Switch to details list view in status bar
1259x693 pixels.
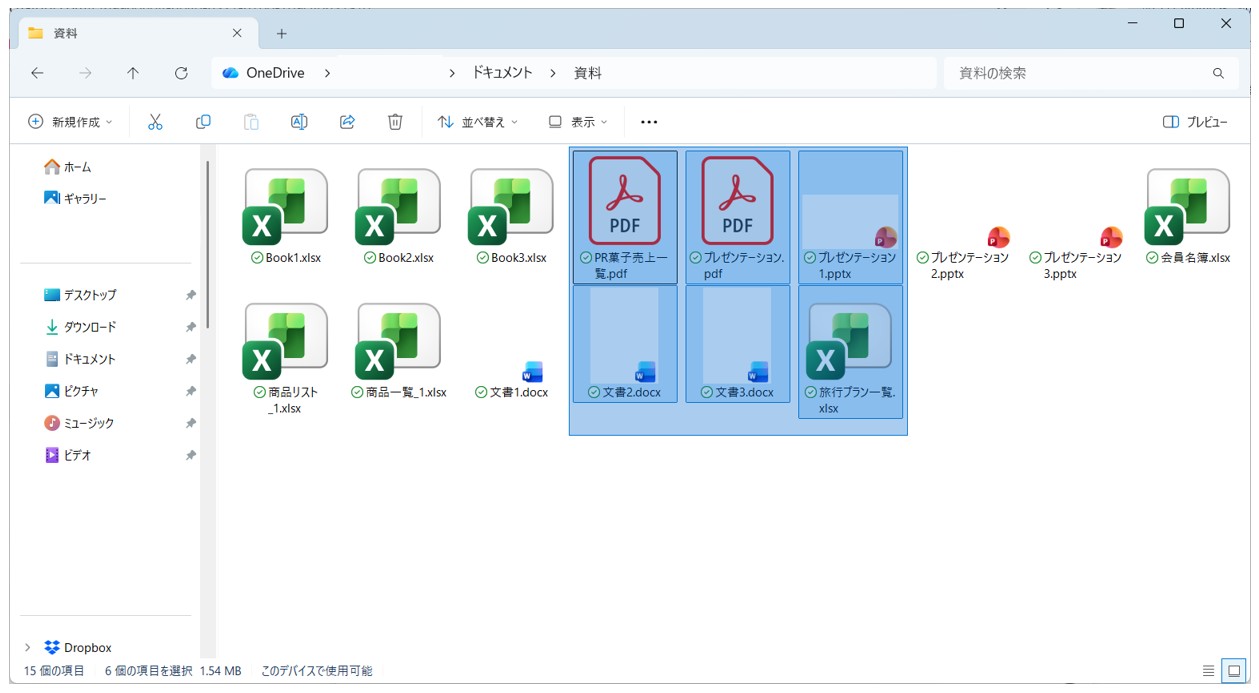click(1209, 670)
